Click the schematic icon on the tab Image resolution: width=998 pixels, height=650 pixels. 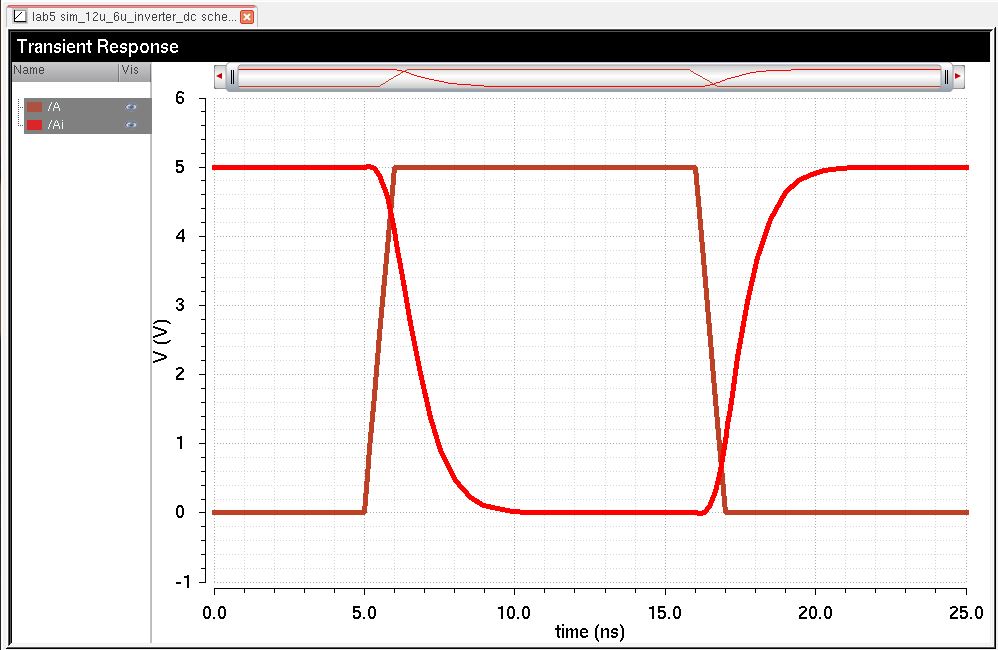pyautogui.click(x=19, y=17)
